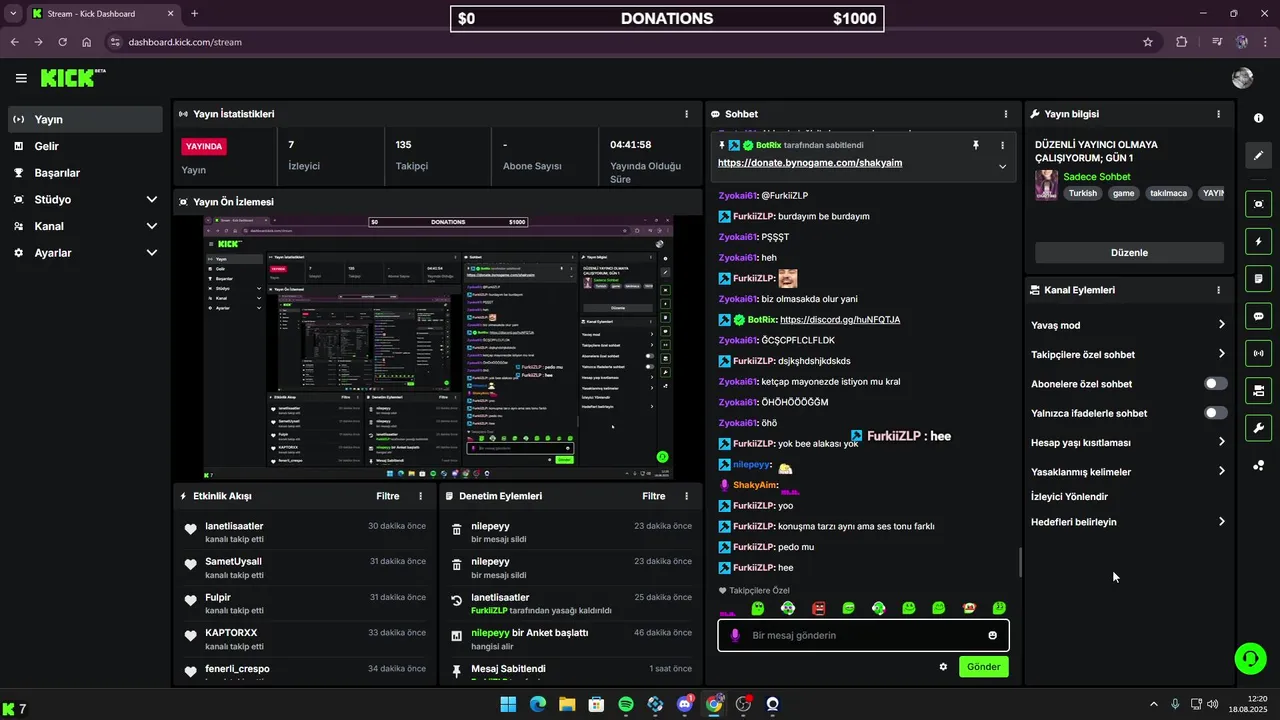Open Yayın bilgisi panel options menu
1280x720 pixels.
click(1218, 114)
